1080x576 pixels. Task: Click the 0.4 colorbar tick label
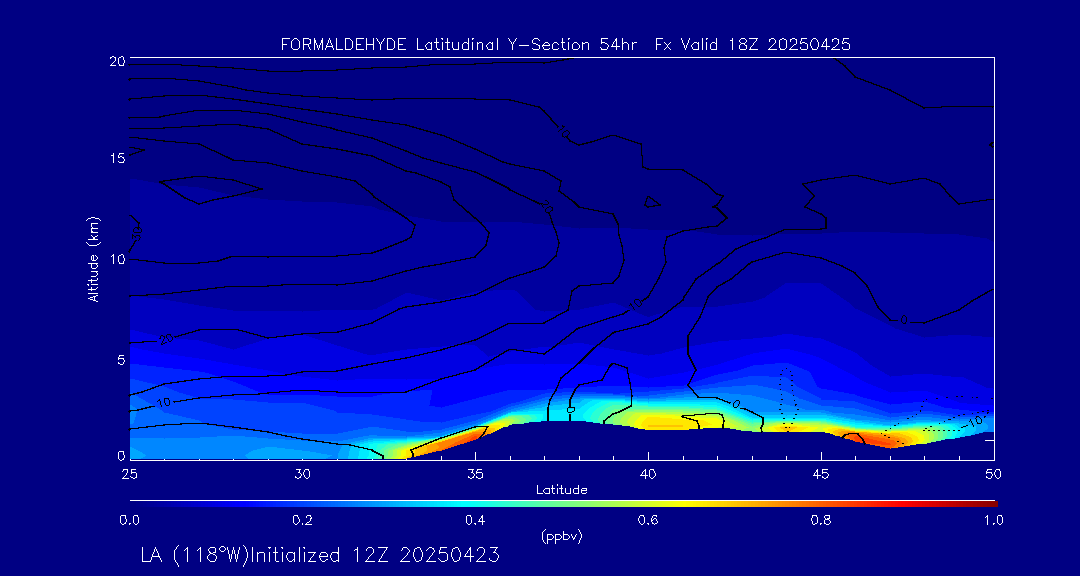(475, 520)
